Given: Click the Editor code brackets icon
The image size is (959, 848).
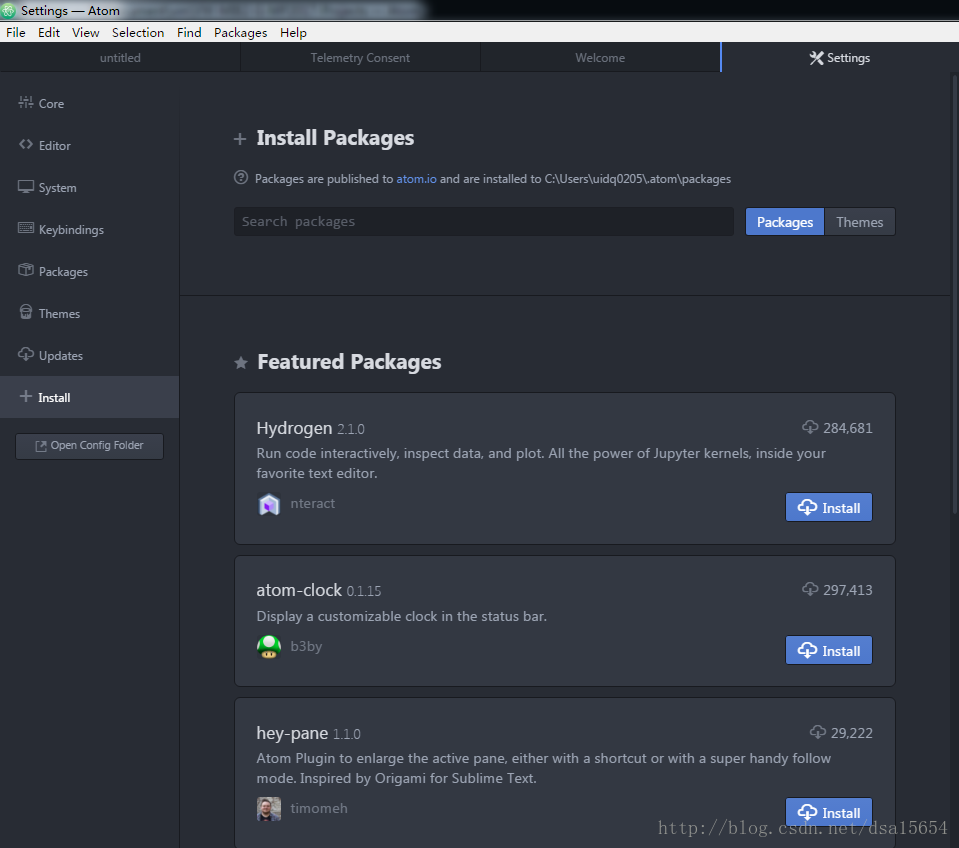Looking at the screenshot, I should point(26,144).
